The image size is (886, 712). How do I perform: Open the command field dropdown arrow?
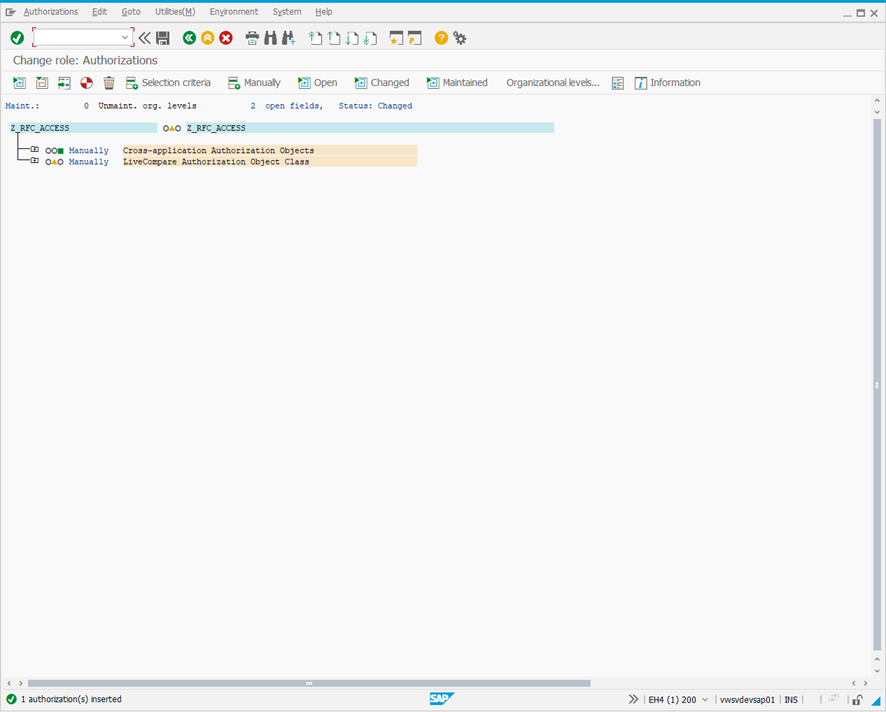point(125,37)
